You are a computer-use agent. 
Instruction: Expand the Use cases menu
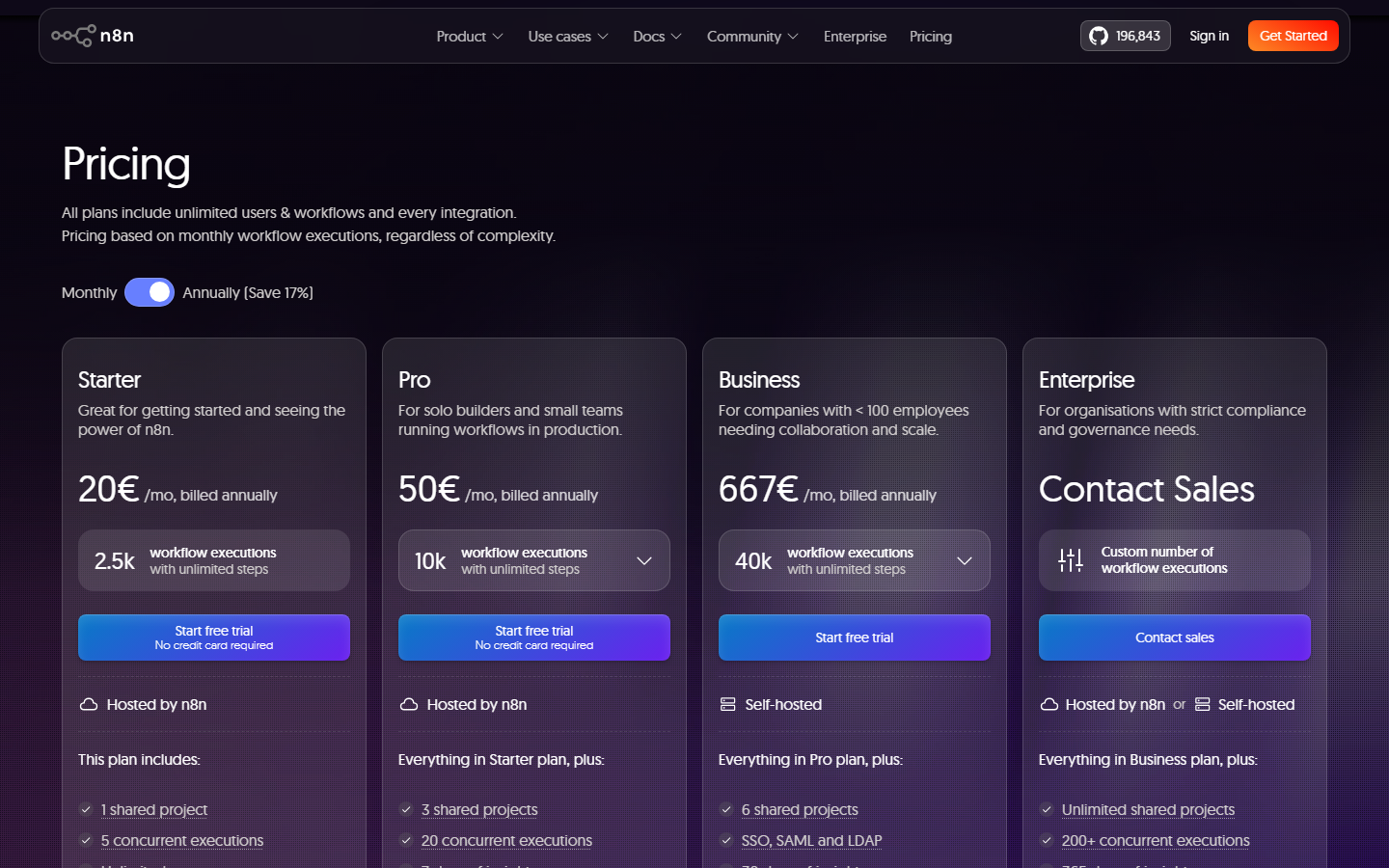pos(568,37)
